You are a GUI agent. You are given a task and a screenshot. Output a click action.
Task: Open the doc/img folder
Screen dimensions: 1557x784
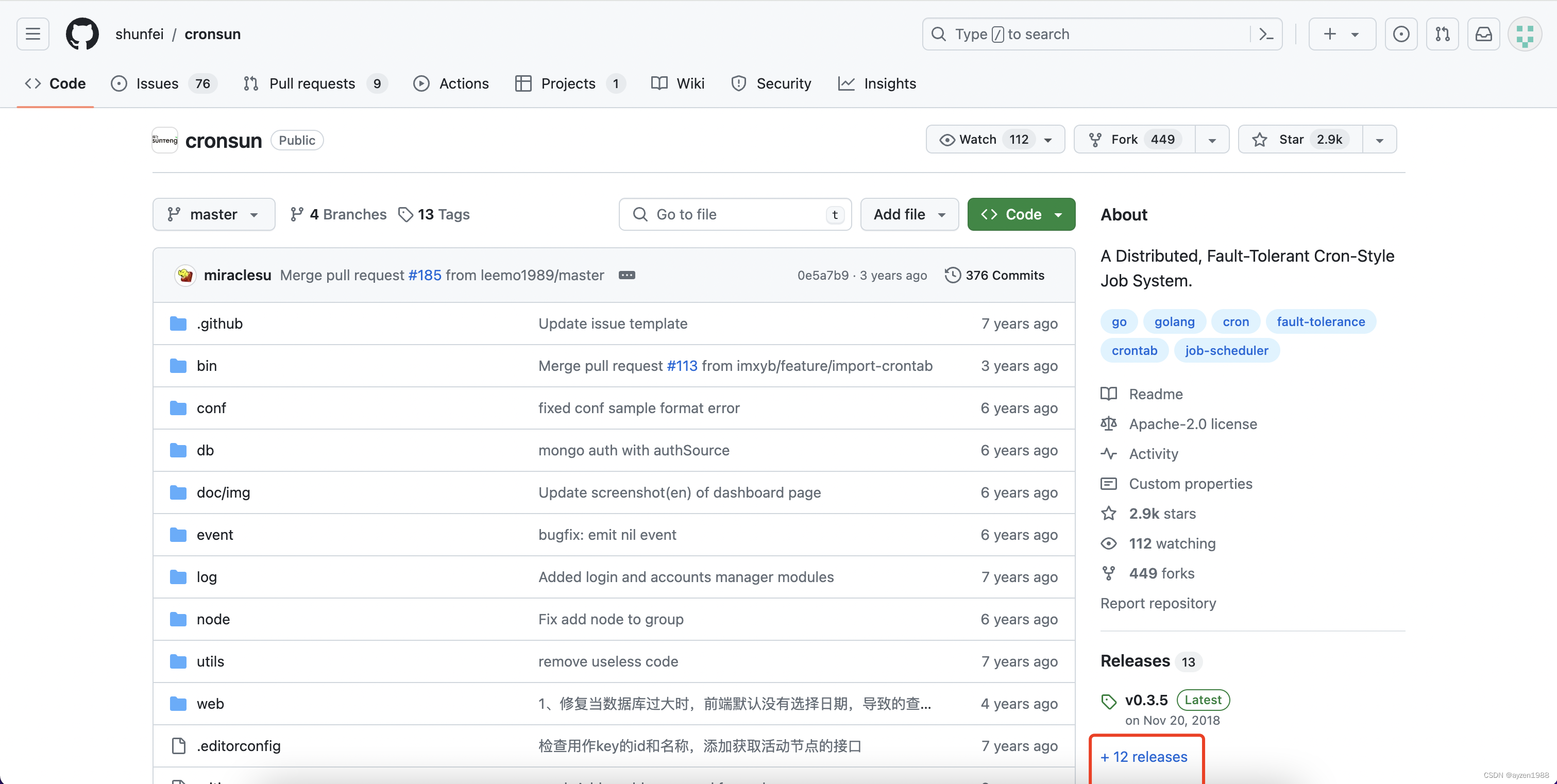click(x=223, y=492)
